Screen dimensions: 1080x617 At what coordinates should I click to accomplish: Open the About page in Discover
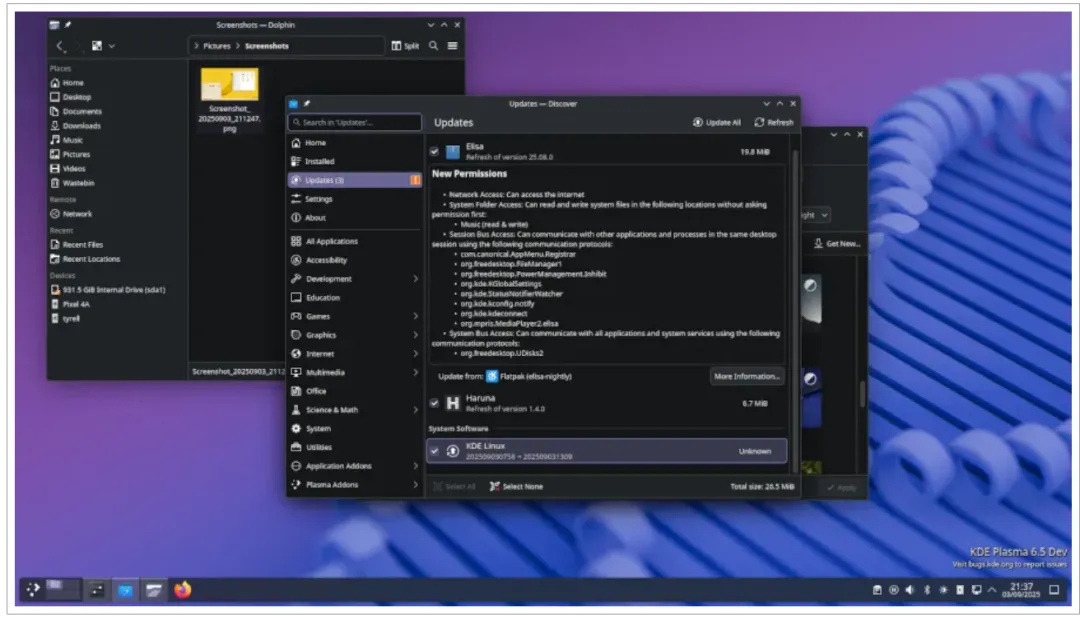coord(355,217)
